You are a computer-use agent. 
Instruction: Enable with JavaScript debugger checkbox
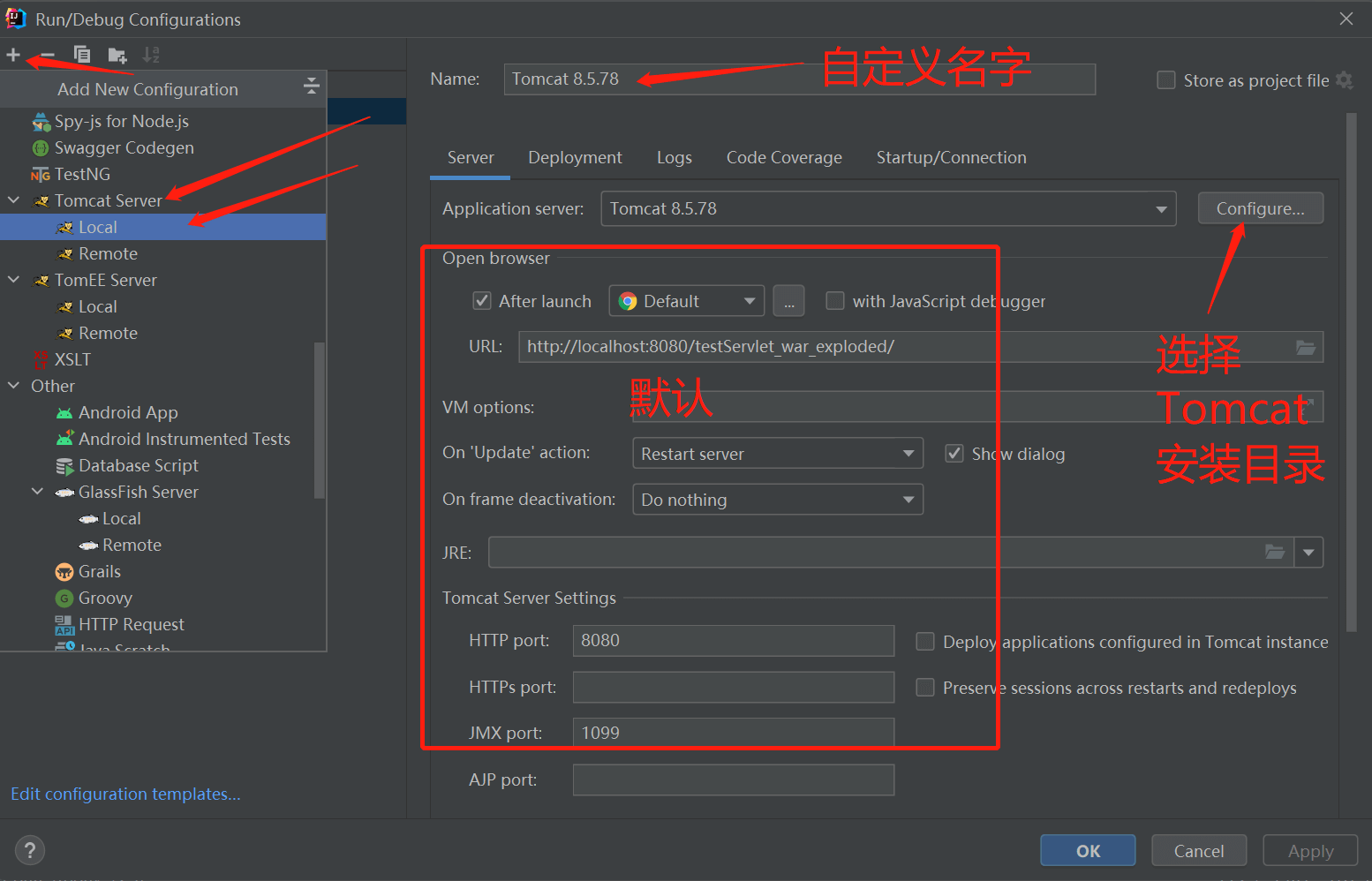834,301
